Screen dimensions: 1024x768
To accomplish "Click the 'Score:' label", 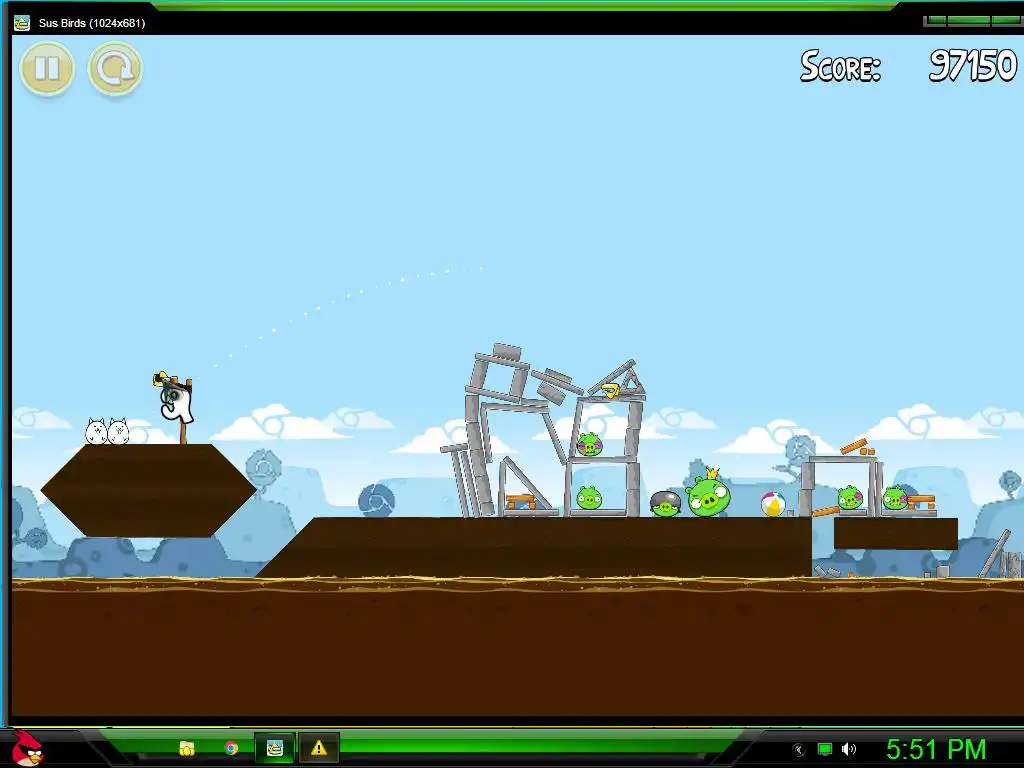I will coord(840,65).
